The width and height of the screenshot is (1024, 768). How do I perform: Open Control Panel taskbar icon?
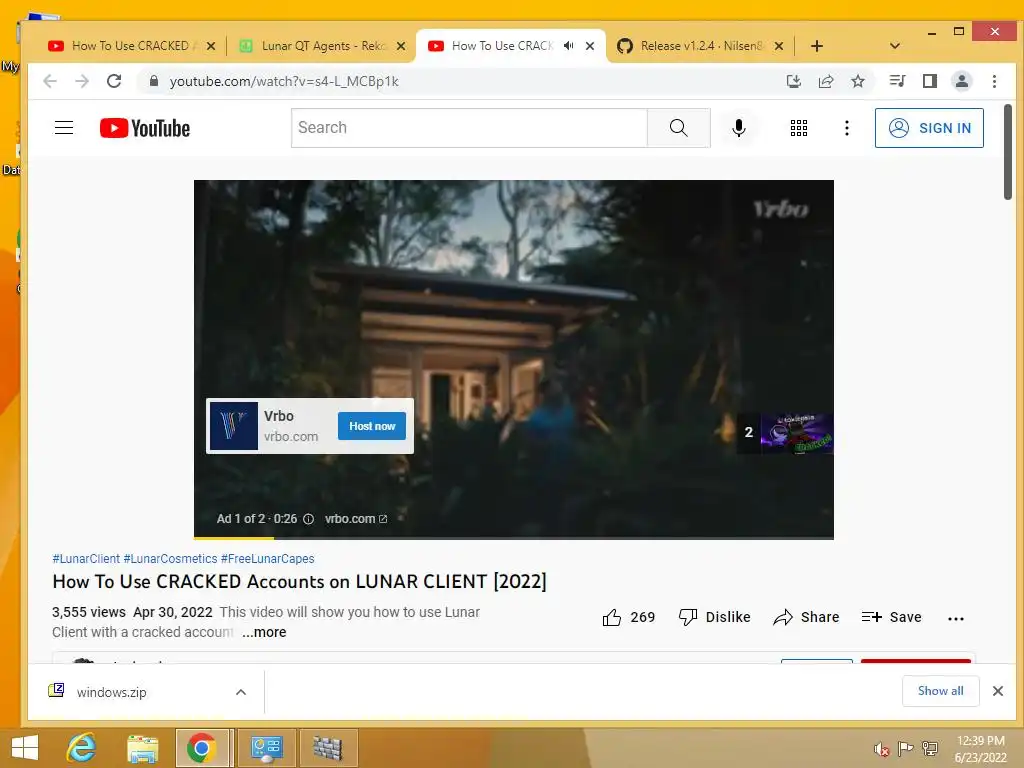(266, 748)
